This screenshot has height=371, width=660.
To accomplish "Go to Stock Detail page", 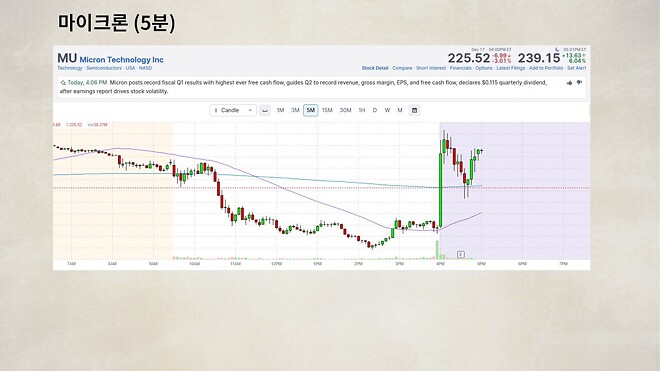I will tap(375, 68).
